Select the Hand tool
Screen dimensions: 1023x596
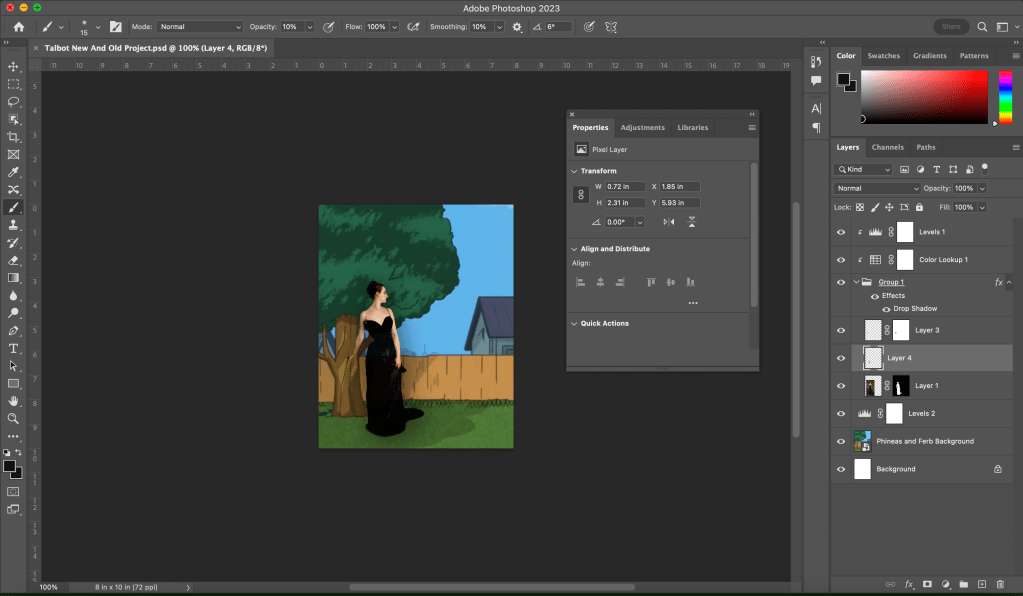click(x=14, y=401)
